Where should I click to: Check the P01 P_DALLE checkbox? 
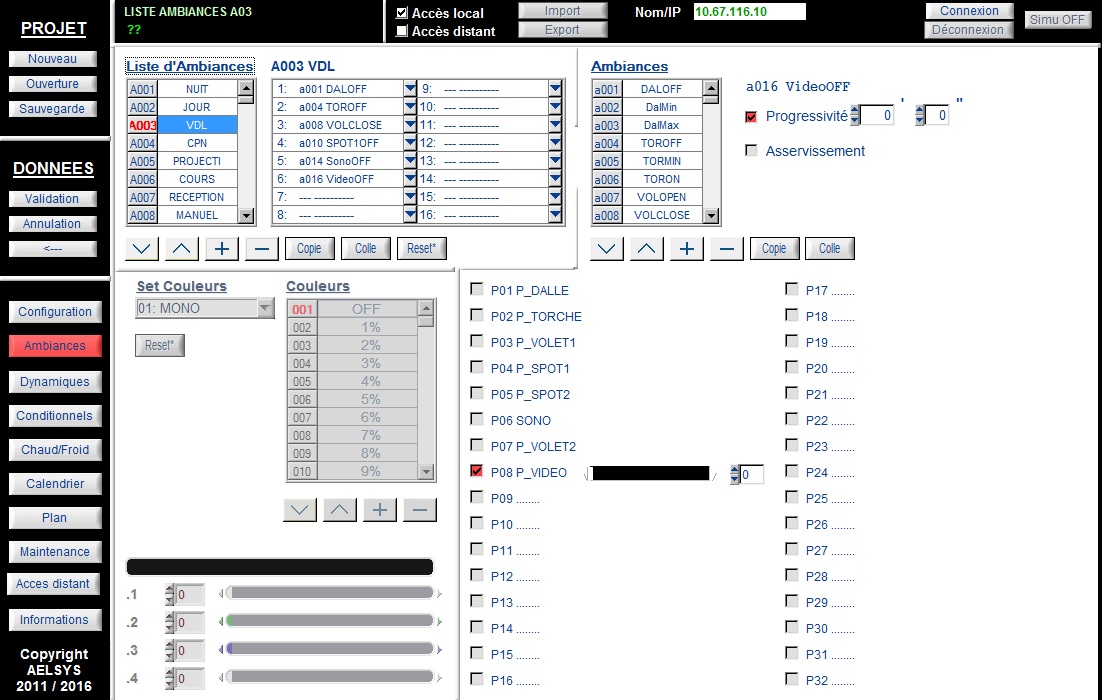pos(477,290)
